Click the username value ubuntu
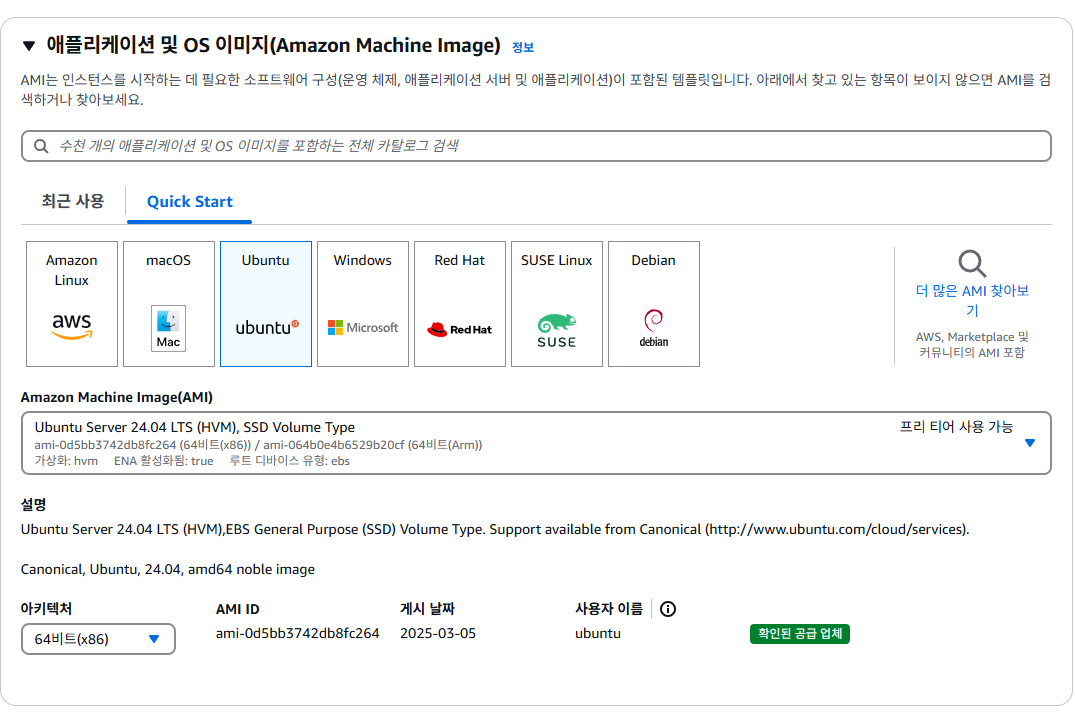Image resolution: width=1075 pixels, height=721 pixels. (598, 633)
